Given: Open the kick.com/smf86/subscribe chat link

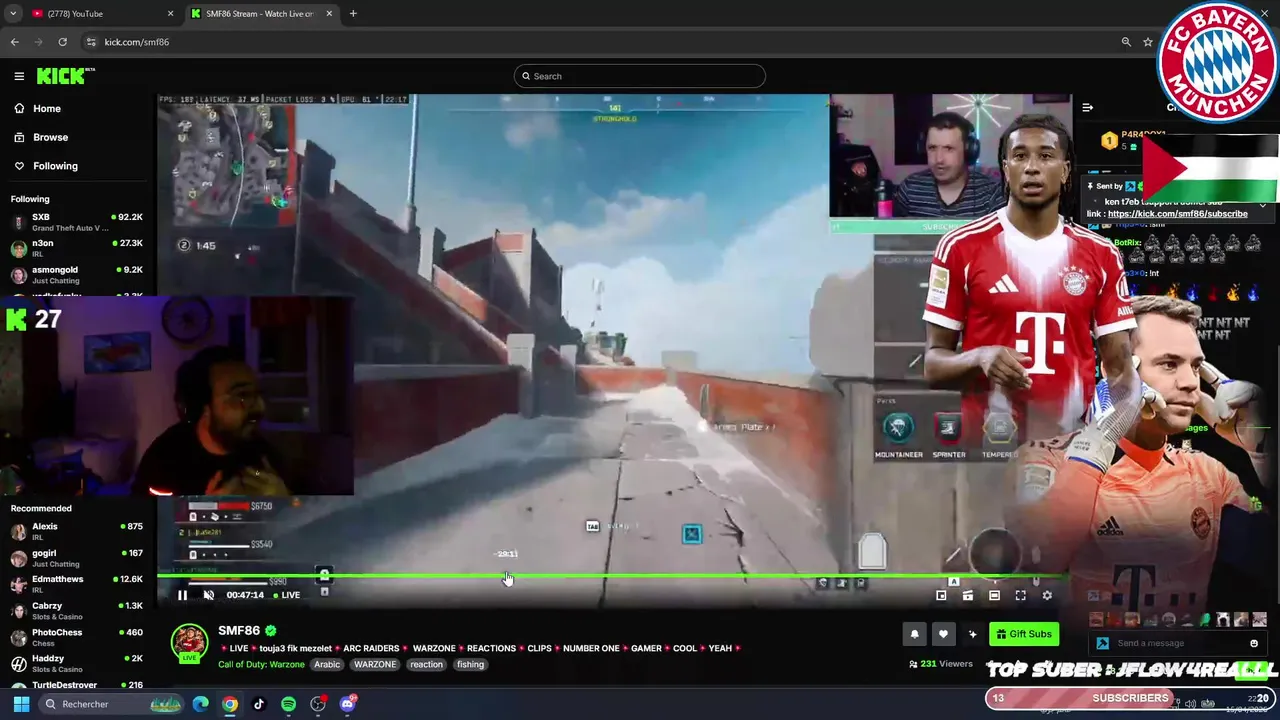Looking at the screenshot, I should point(1177,213).
